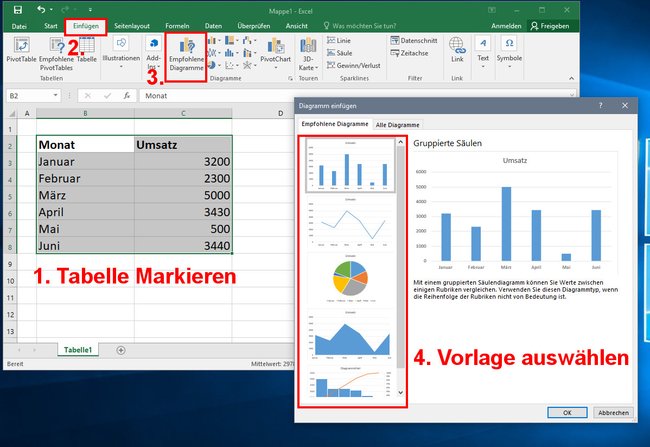Open the Datei menu
The image size is (650, 447).
(19, 26)
